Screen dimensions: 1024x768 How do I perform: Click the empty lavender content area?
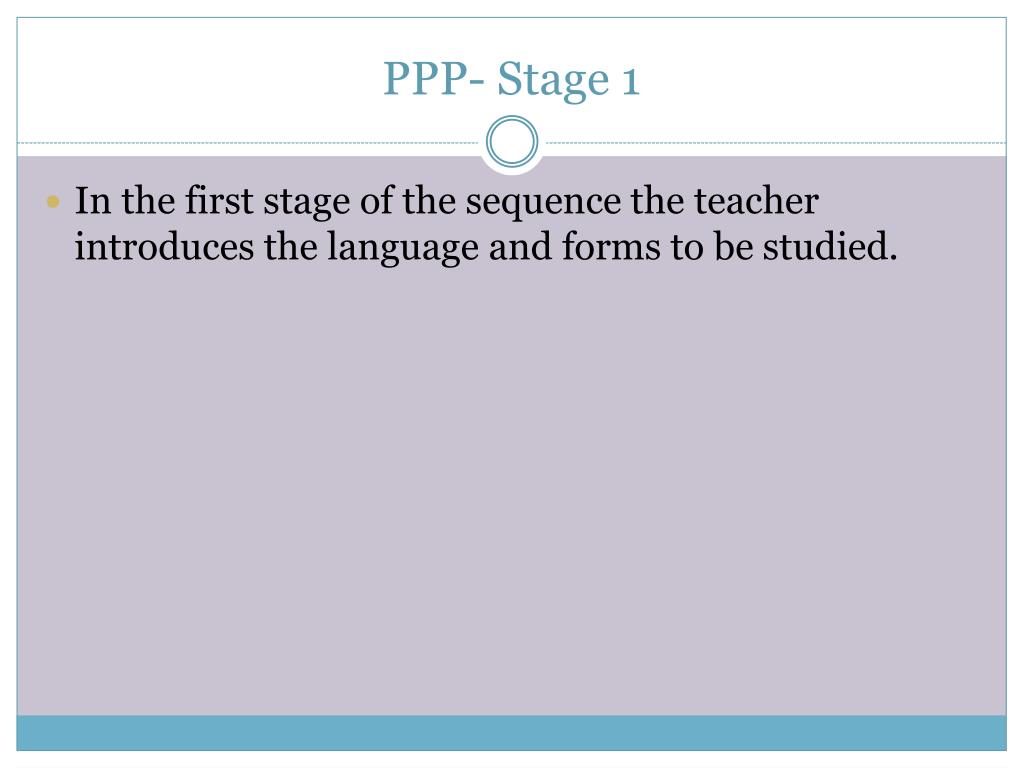click(511, 490)
